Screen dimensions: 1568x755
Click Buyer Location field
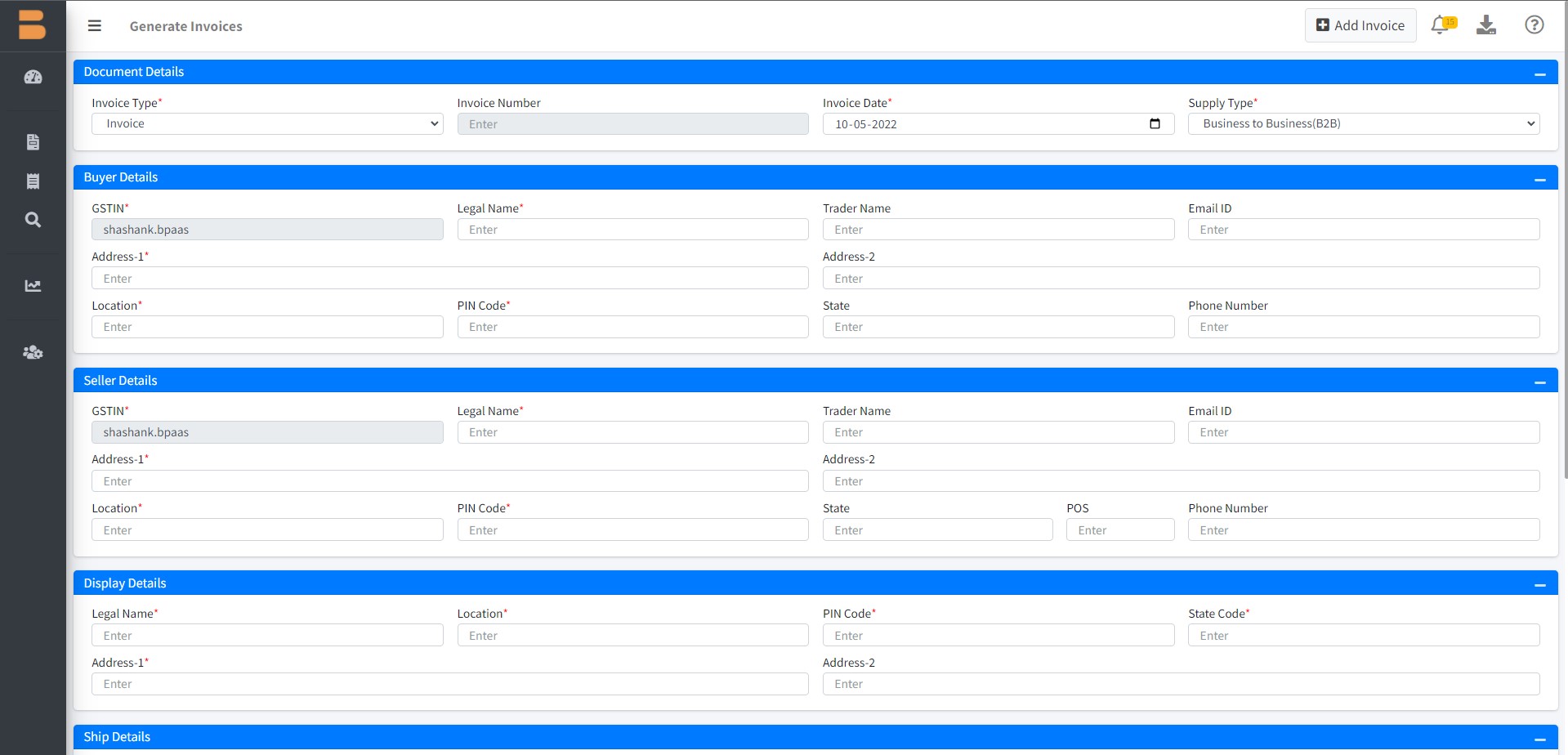pos(267,327)
